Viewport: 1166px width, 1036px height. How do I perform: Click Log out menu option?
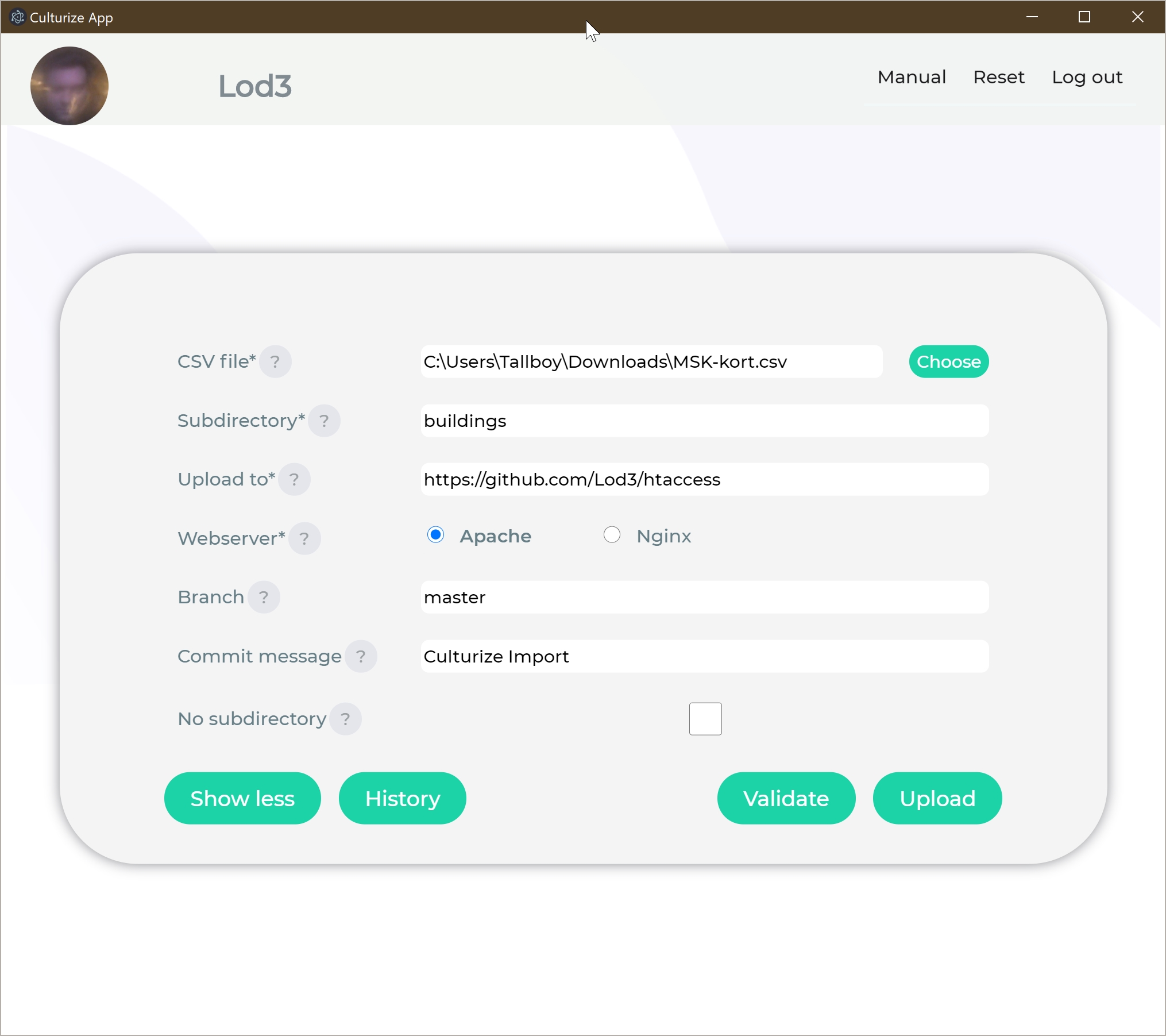click(1087, 76)
